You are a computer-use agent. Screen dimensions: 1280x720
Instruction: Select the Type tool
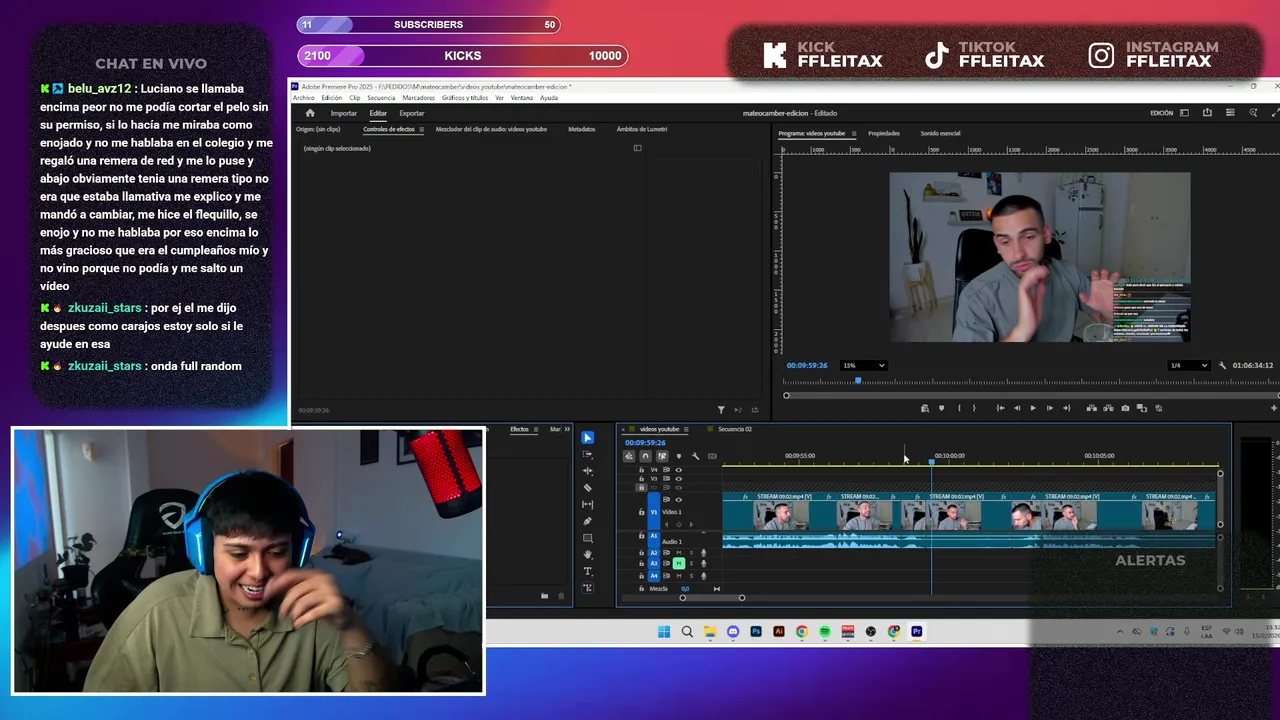pos(587,571)
